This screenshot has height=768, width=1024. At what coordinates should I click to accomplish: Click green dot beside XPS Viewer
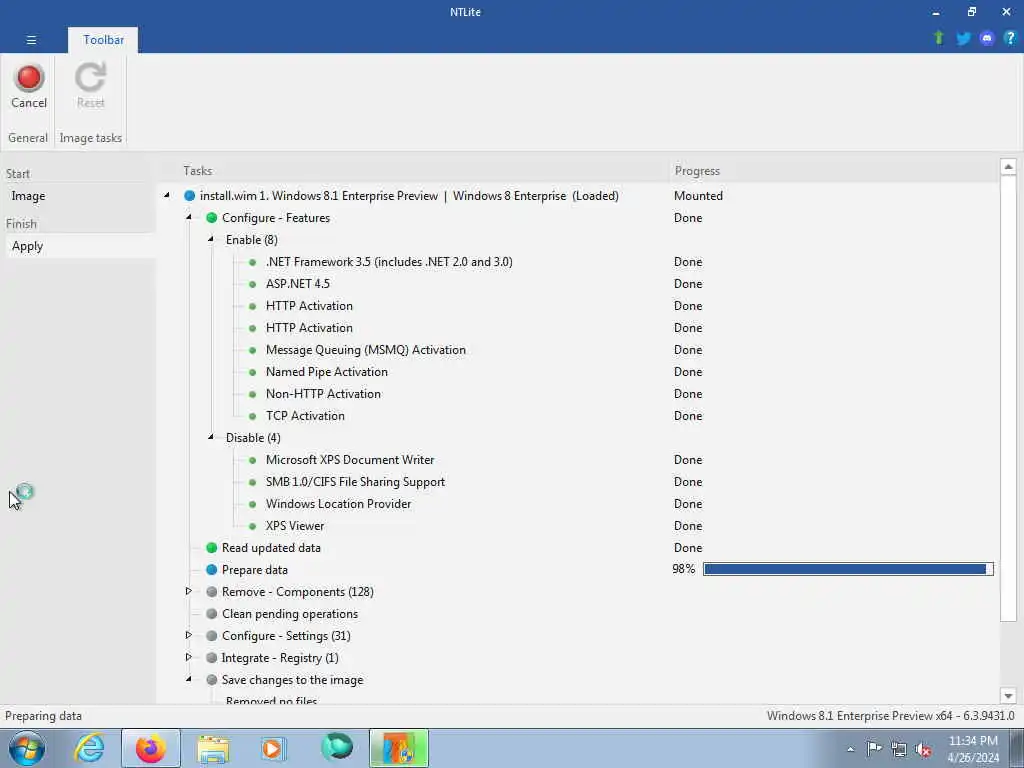(253, 526)
